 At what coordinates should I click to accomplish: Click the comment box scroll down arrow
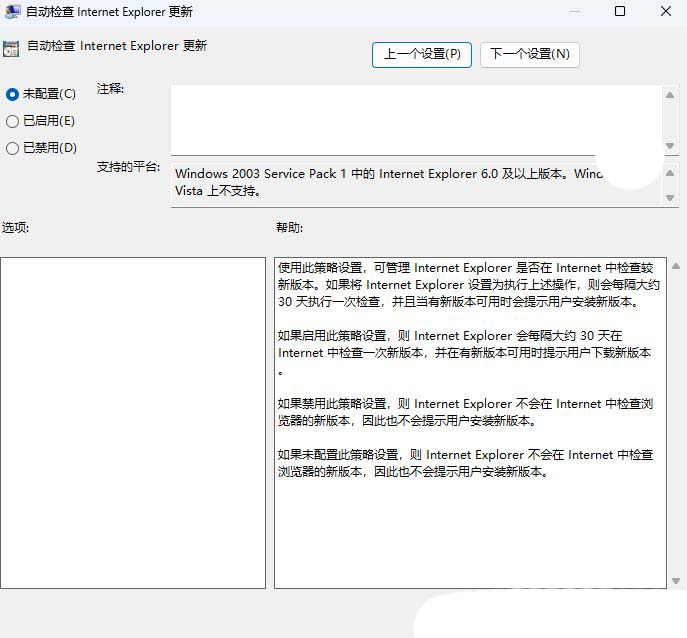pos(670,145)
